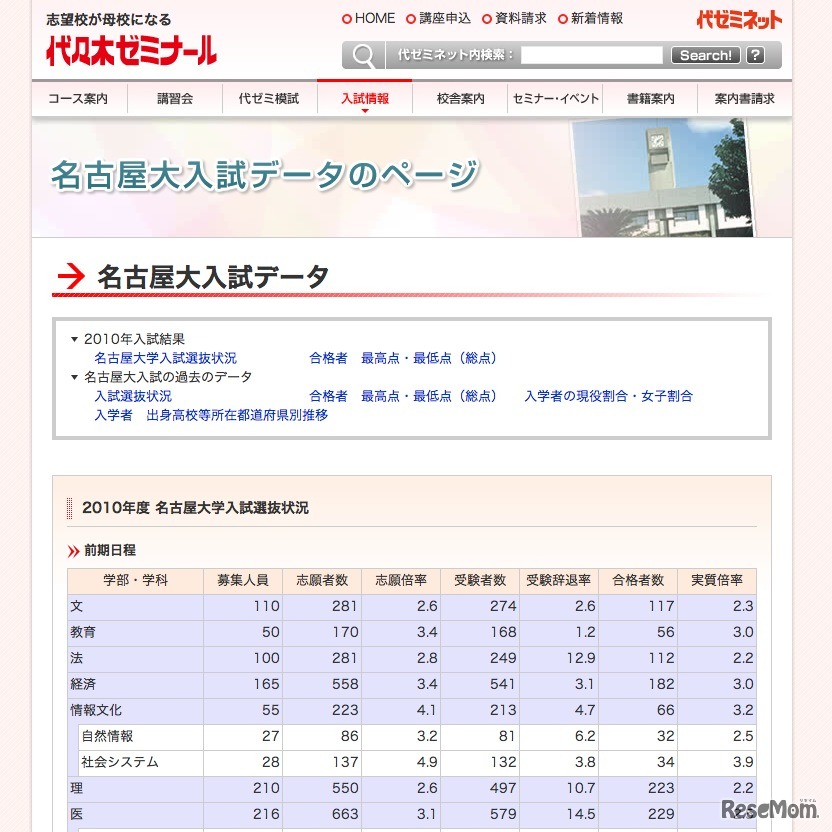832x832 pixels.
Task: Click the magnifying glass search icon
Action: point(363,55)
